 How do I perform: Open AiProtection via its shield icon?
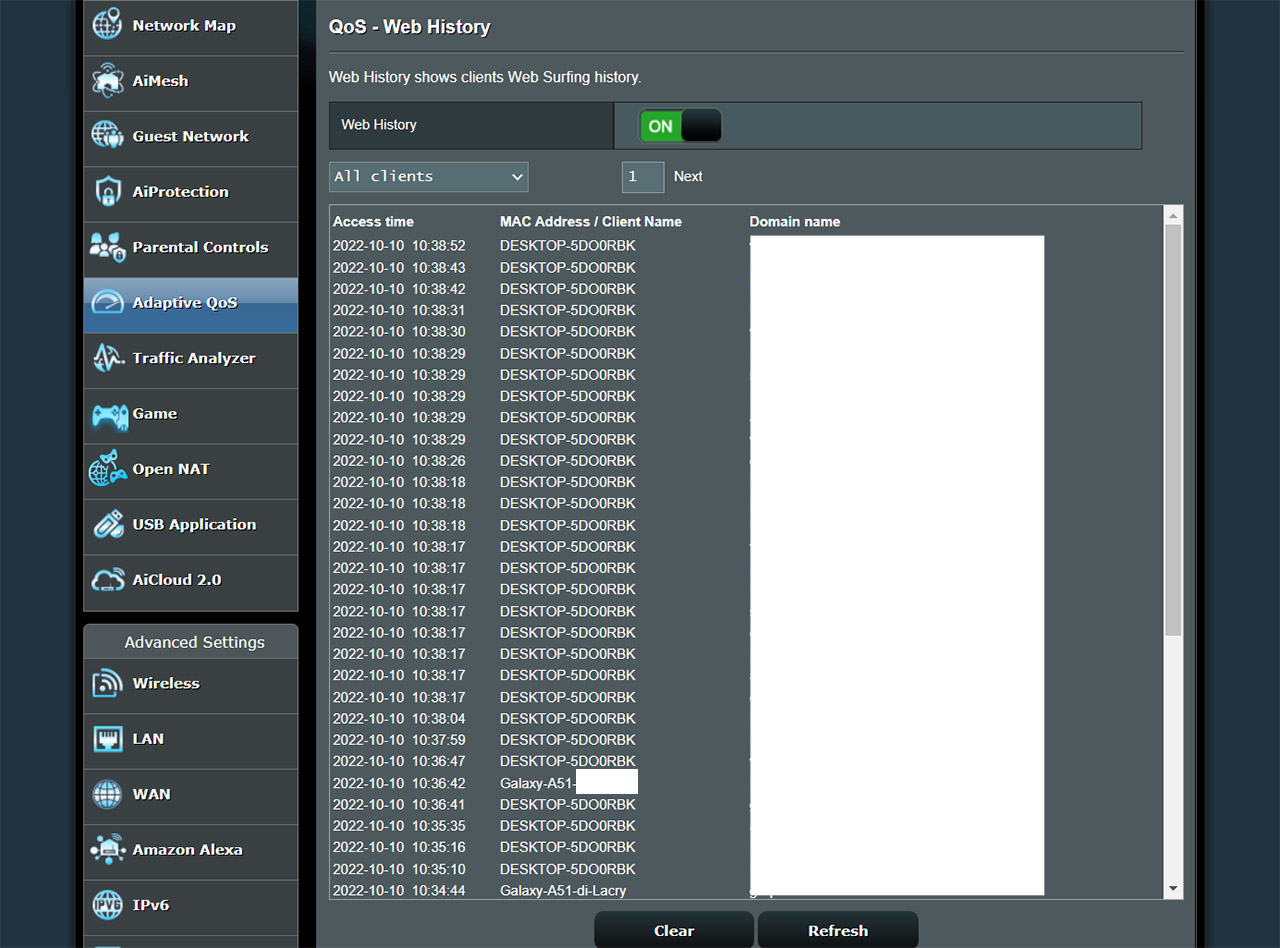tap(107, 191)
